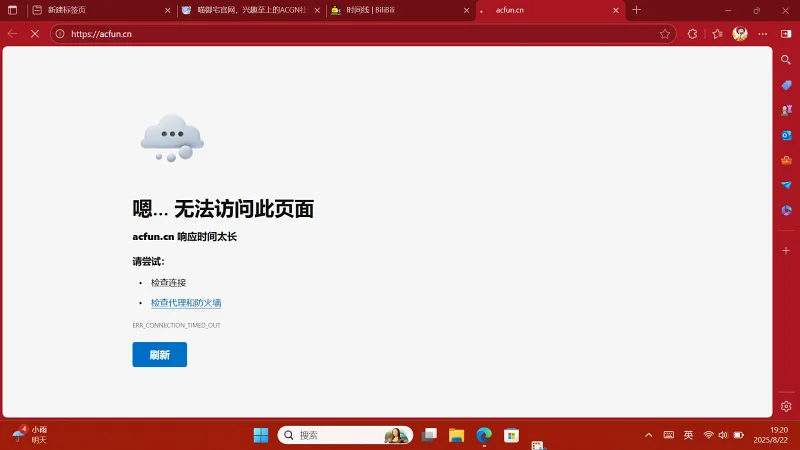
Task: Open sidebar Drop paper plane icon
Action: [786, 185]
